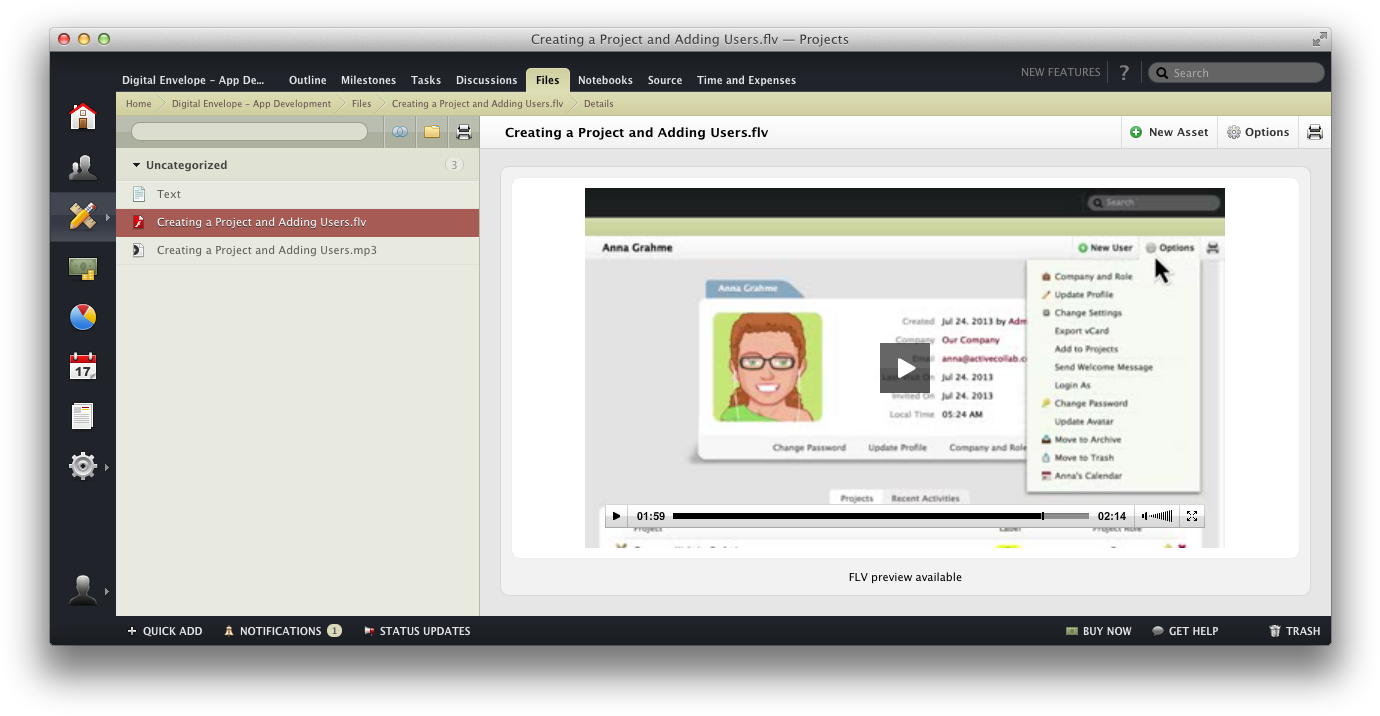Viewport: 1380px width, 716px height.
Task: Click the Files breadcrumb link
Action: (x=361, y=104)
